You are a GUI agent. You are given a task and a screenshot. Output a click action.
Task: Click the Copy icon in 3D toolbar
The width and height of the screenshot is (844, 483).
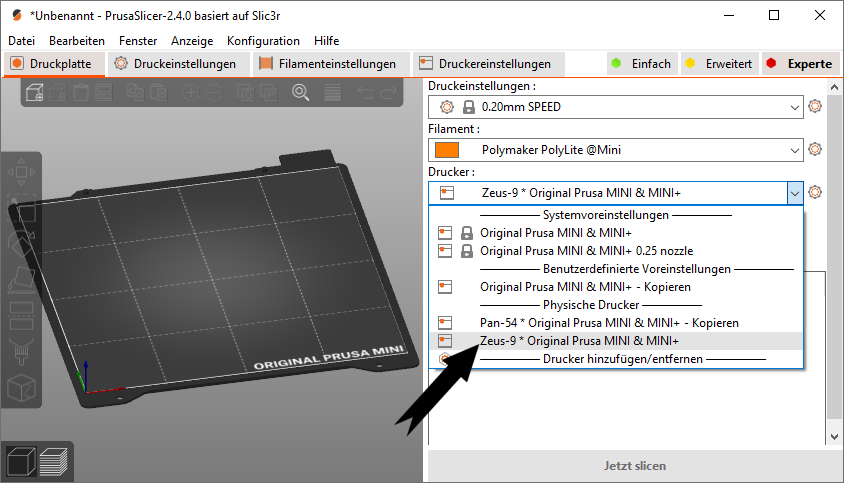point(135,92)
